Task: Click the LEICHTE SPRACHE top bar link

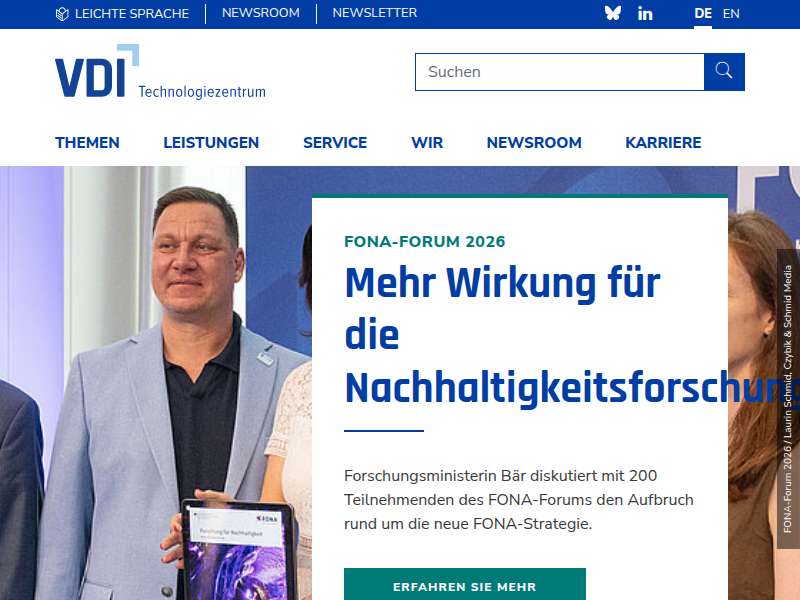Action: 122,14
